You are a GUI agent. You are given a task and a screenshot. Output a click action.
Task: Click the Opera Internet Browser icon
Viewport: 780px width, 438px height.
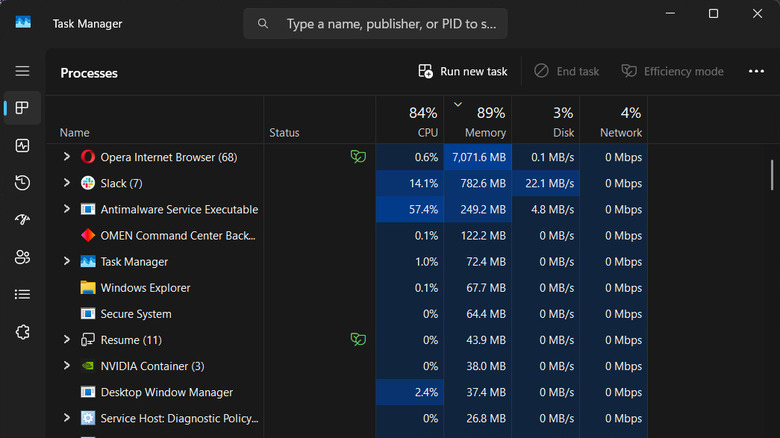[88, 157]
